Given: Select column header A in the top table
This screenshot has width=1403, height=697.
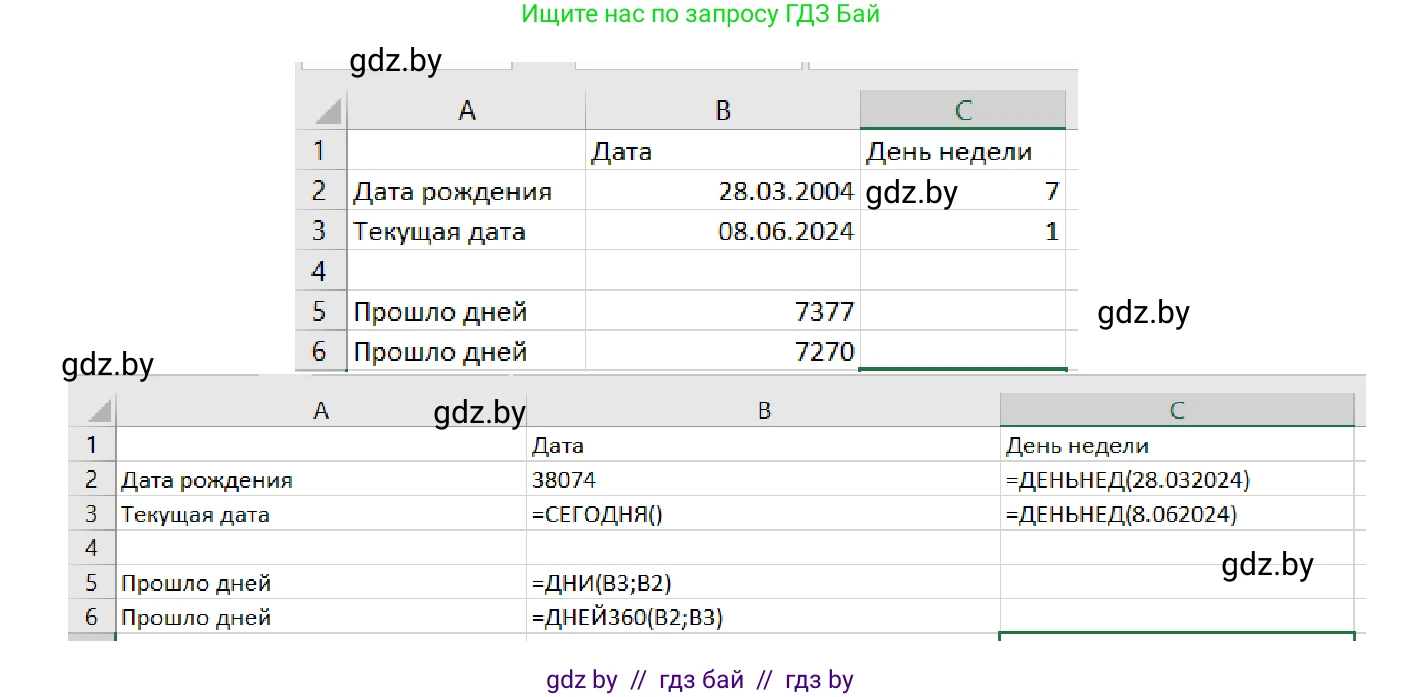Looking at the screenshot, I should click(x=466, y=109).
